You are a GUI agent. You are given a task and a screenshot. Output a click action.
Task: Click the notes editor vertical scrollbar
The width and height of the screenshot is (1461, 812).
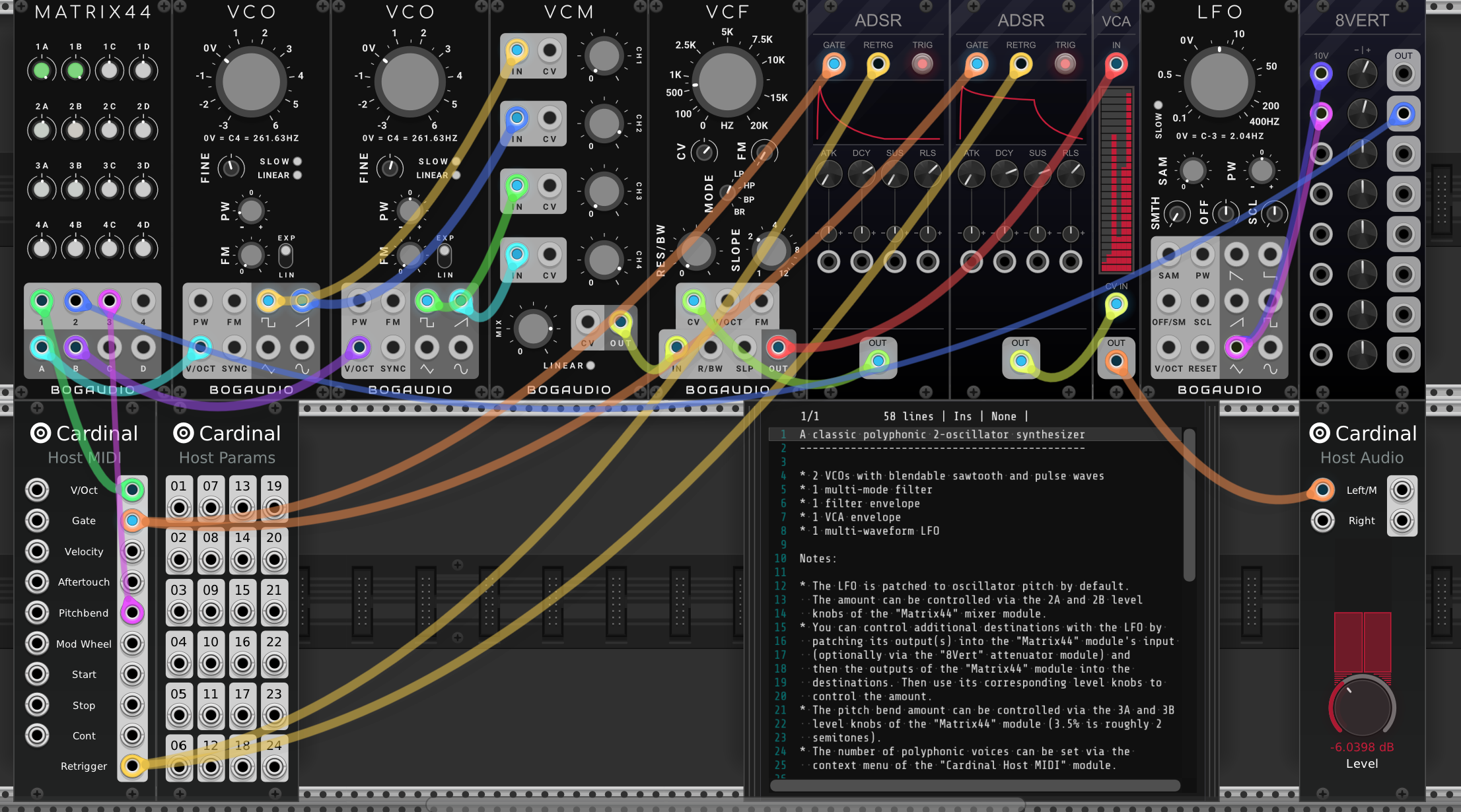point(1189,505)
